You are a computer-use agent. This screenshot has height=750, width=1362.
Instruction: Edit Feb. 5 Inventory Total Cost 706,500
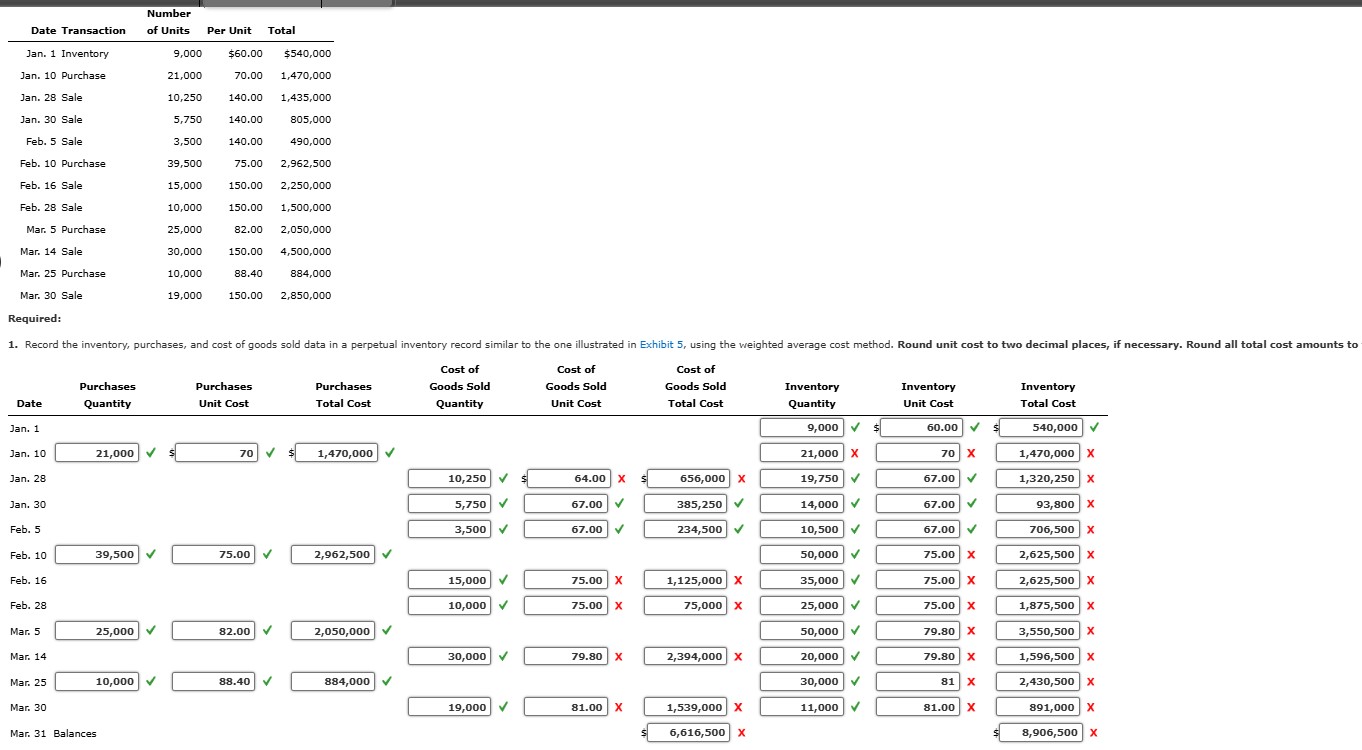click(1040, 529)
